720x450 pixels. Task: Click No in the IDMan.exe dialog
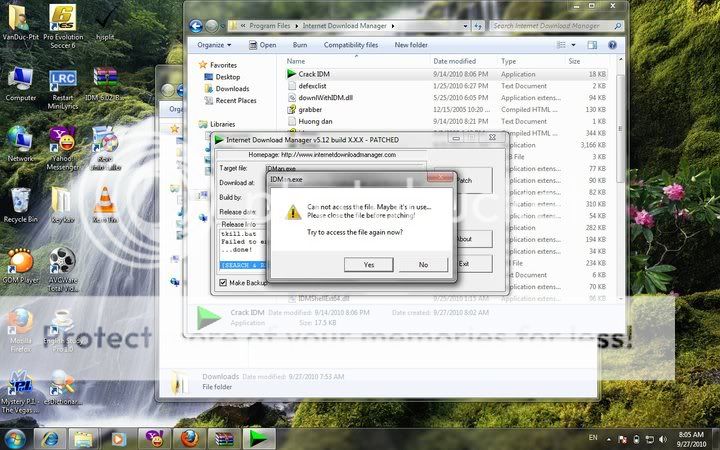click(x=423, y=264)
